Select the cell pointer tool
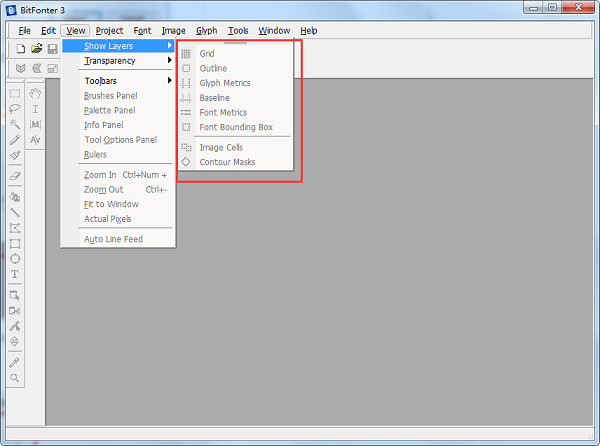600x446 pixels. point(15,295)
